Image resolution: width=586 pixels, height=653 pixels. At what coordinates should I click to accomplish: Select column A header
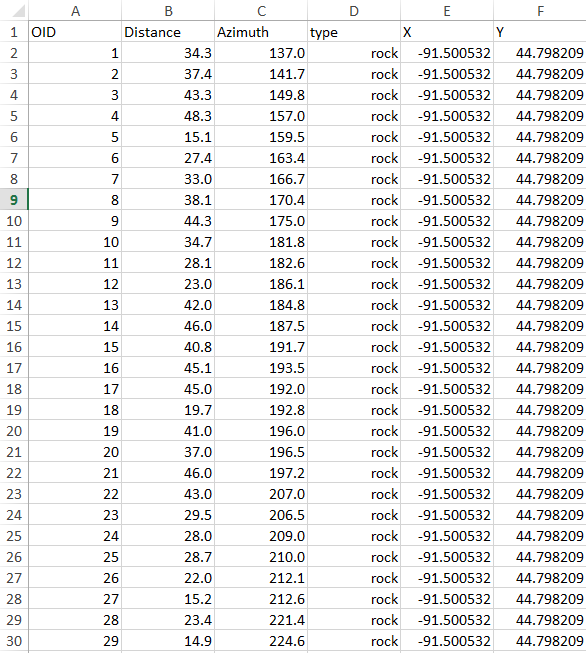pos(75,11)
